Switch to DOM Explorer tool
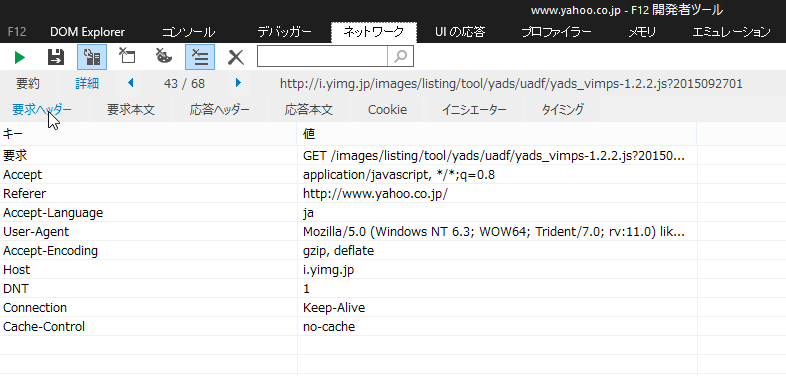This screenshot has height=376, width=786. click(x=87, y=32)
